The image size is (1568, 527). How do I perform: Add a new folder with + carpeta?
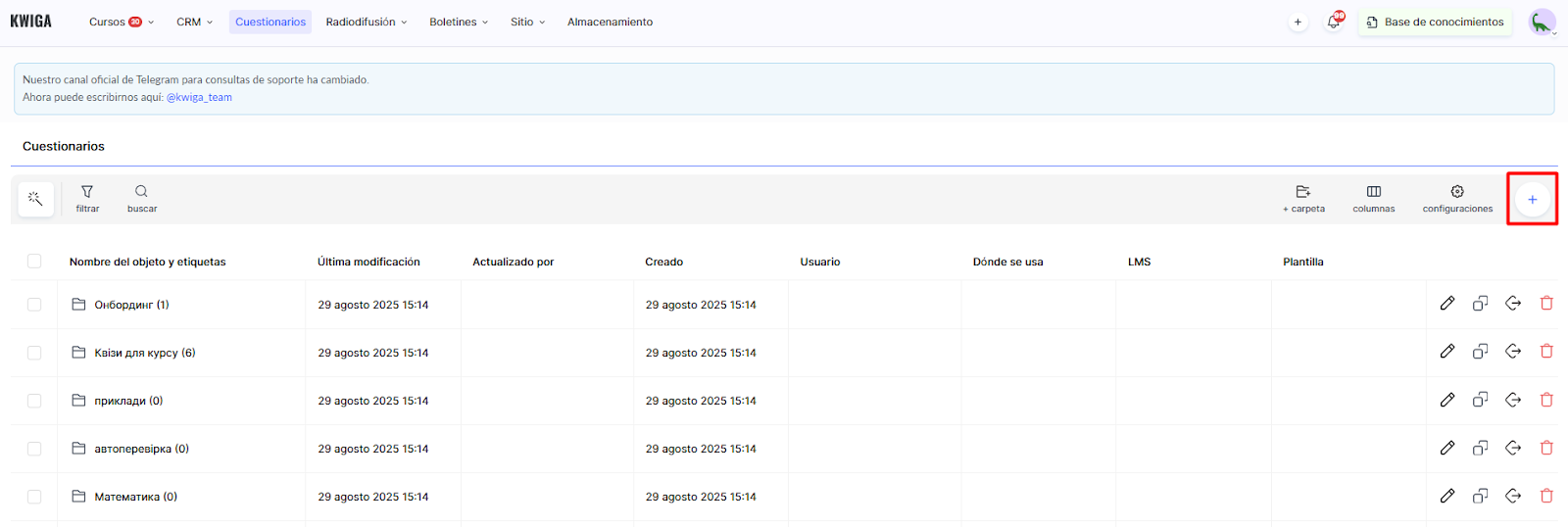click(1303, 198)
